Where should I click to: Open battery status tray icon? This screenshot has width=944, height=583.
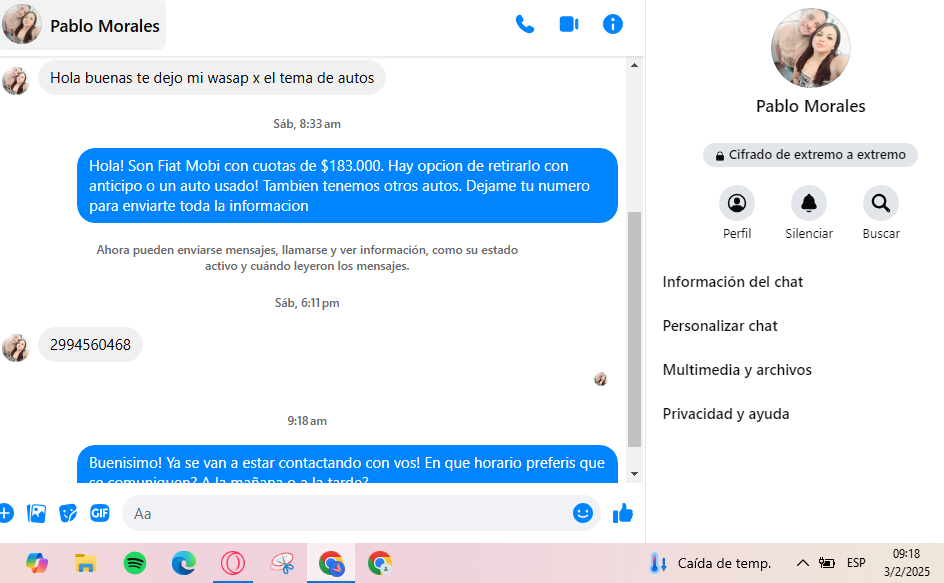coord(827,563)
